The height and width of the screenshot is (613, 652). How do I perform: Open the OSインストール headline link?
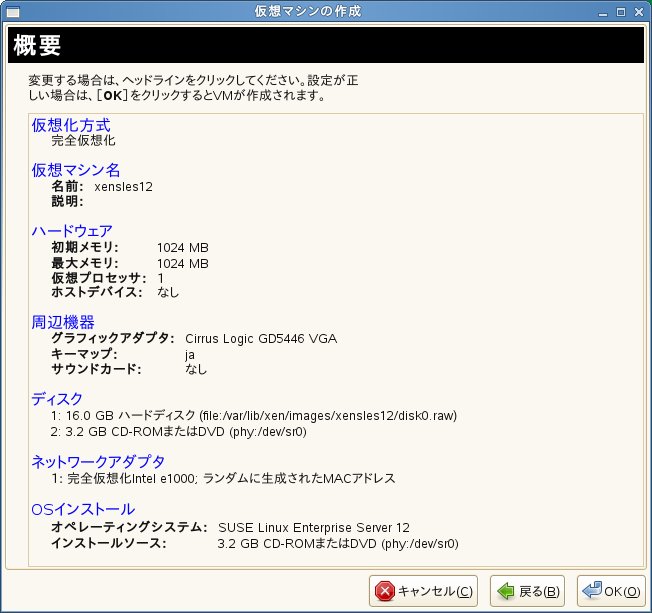click(83, 509)
